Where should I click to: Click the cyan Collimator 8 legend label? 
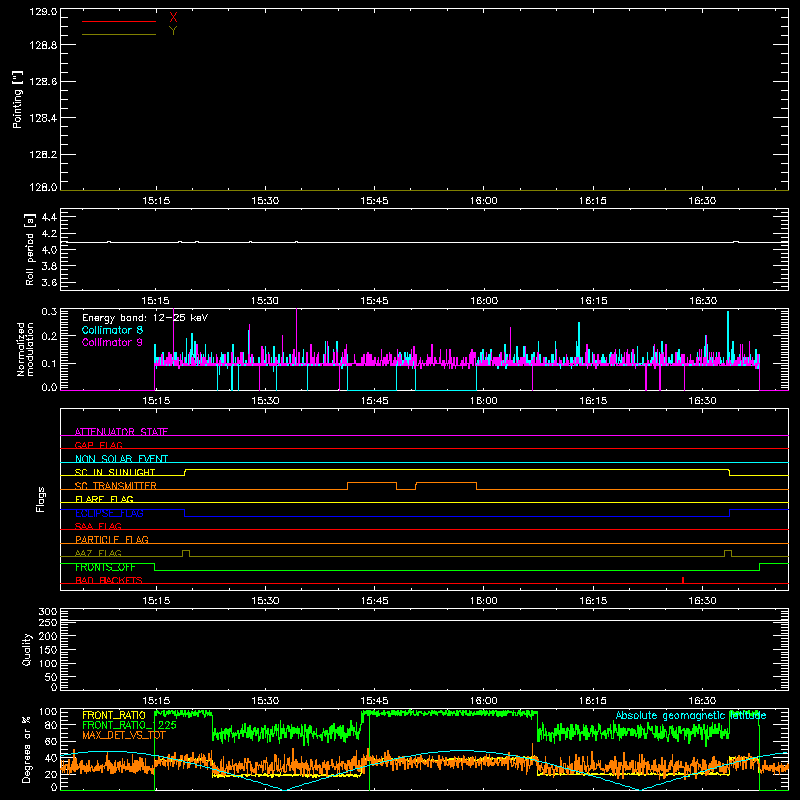point(112,330)
